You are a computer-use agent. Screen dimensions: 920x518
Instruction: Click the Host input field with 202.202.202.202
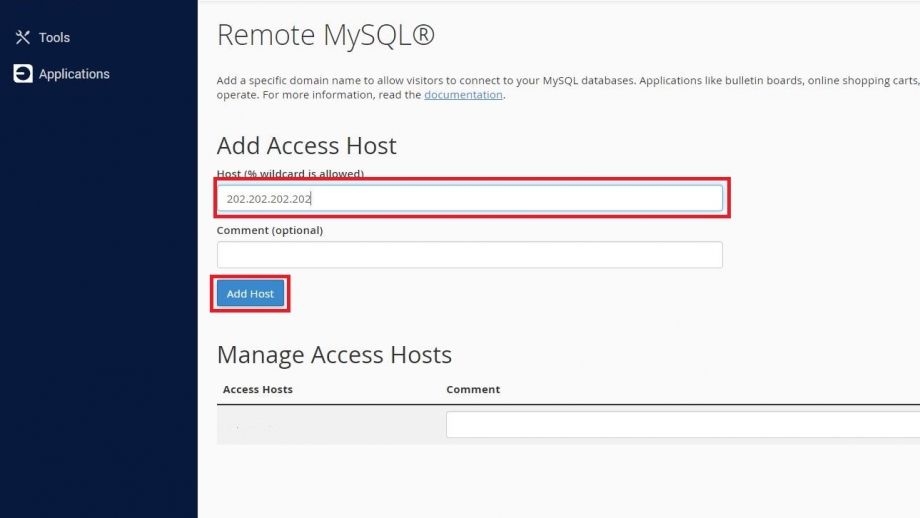click(x=469, y=198)
